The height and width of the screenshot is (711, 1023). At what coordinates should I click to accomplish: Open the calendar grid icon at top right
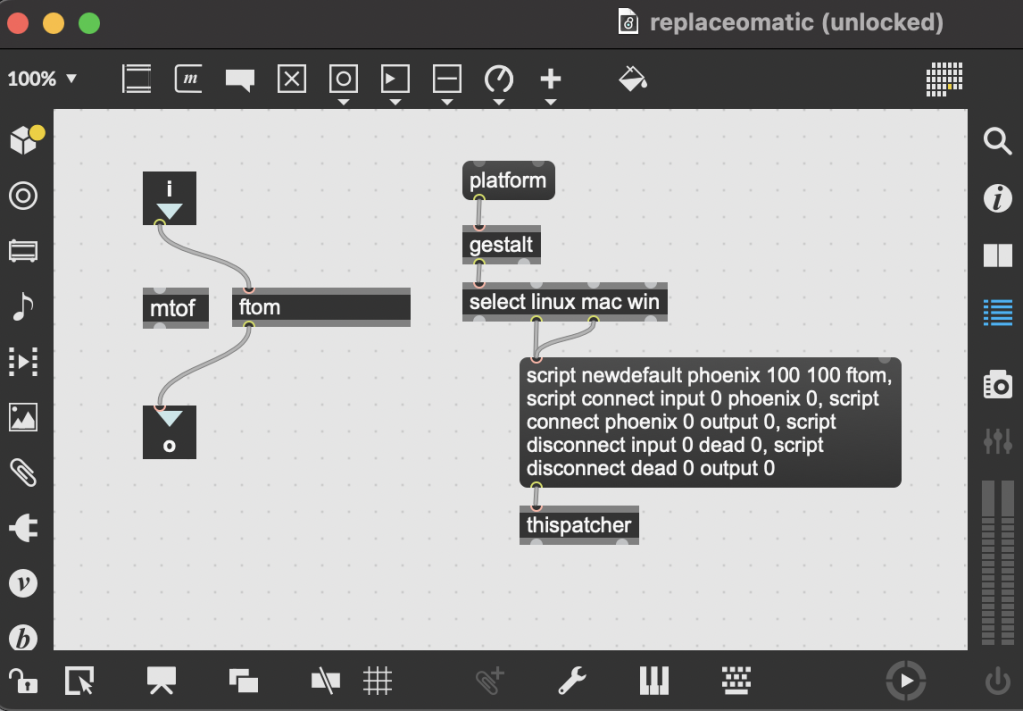click(x=944, y=80)
